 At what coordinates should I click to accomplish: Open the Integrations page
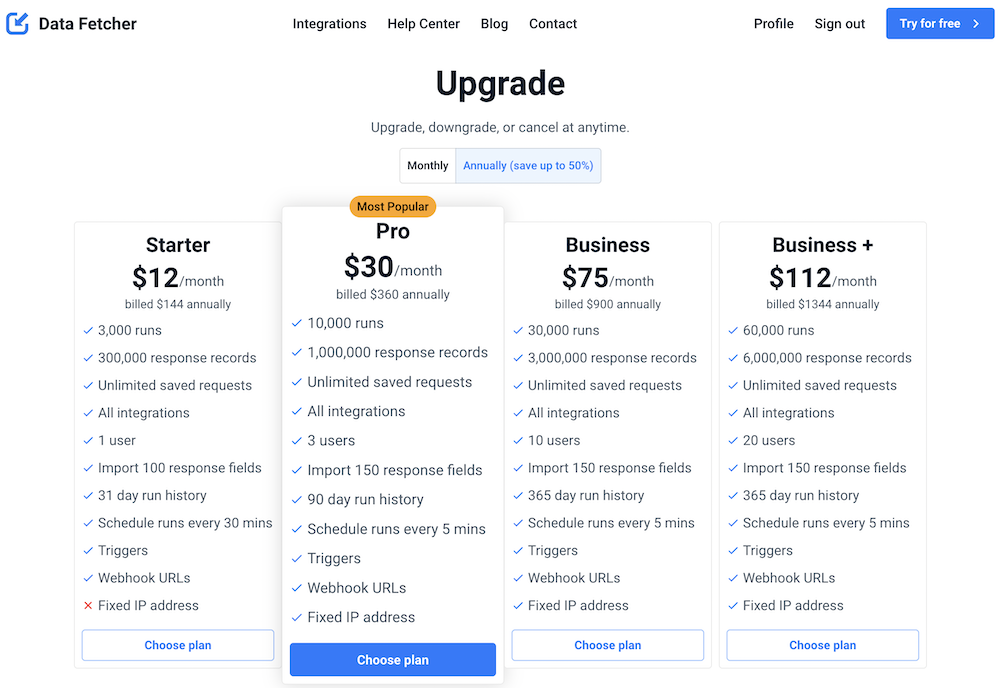pyautogui.click(x=330, y=23)
